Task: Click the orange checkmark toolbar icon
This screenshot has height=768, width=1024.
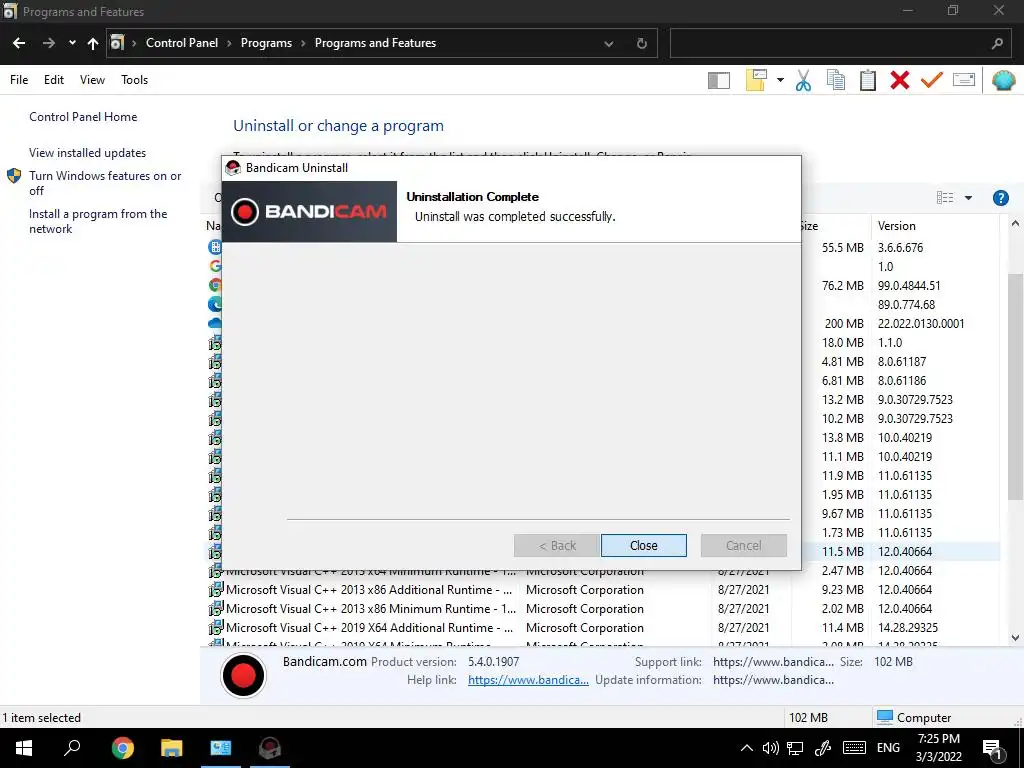Action: coord(931,80)
